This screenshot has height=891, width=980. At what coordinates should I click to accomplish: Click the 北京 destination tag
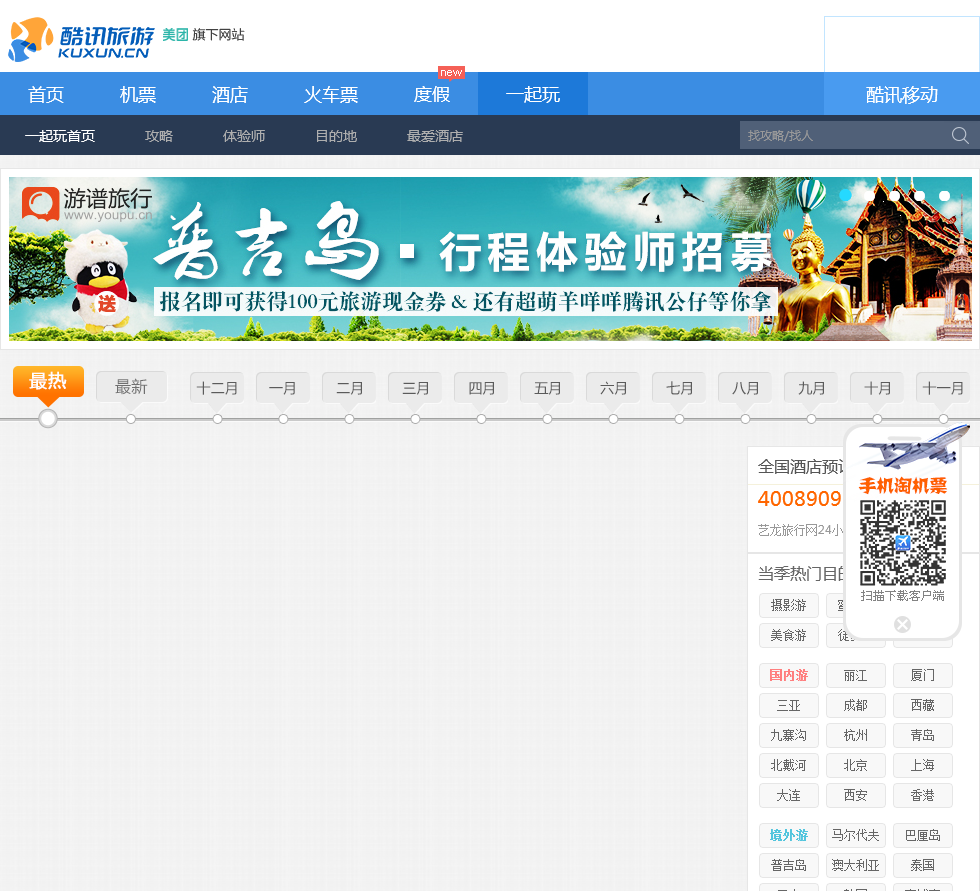point(856,765)
